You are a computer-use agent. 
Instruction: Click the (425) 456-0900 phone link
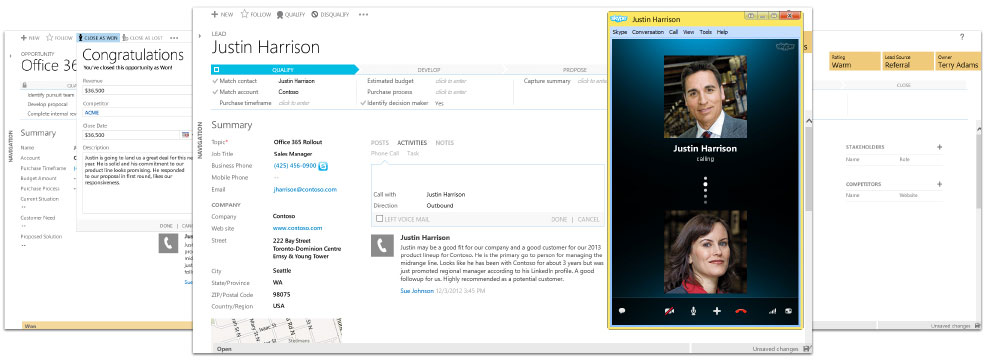click(x=295, y=166)
